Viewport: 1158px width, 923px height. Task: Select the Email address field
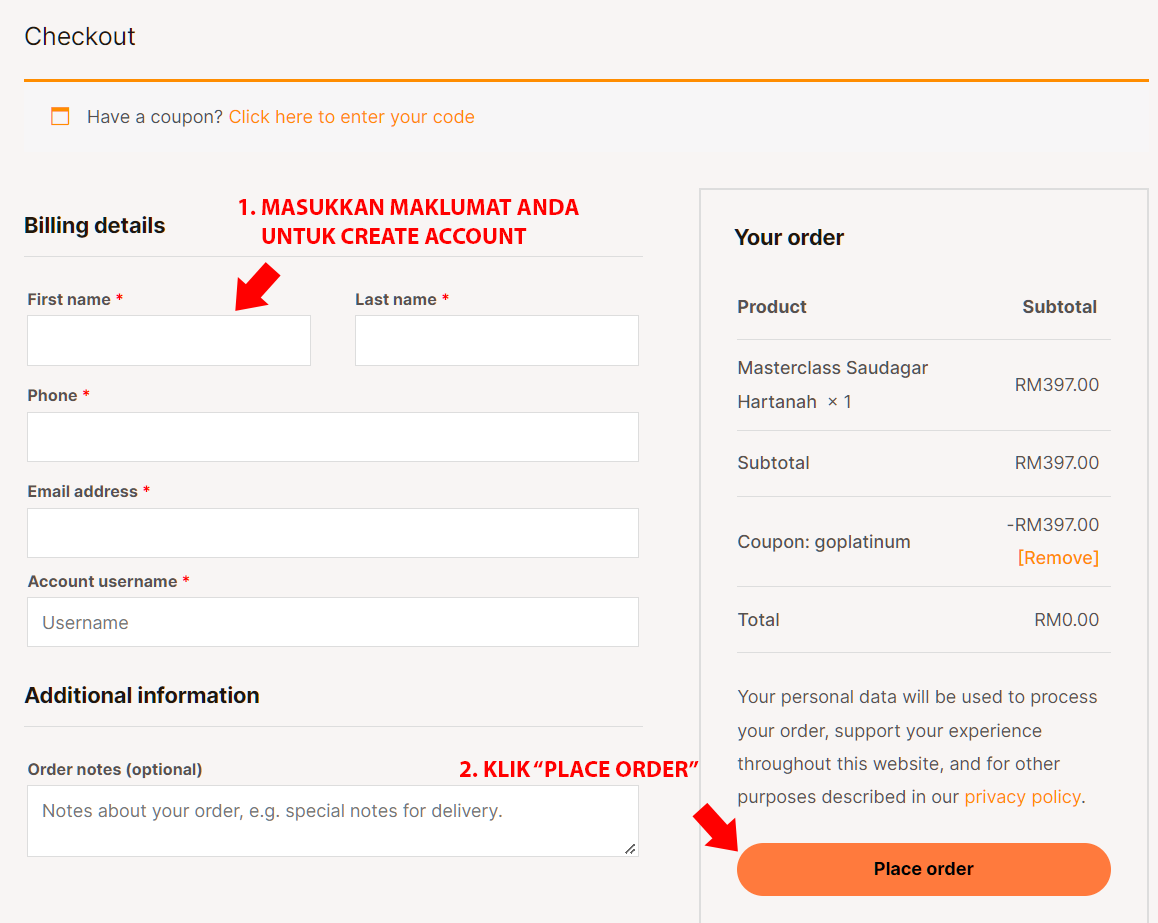(x=333, y=532)
